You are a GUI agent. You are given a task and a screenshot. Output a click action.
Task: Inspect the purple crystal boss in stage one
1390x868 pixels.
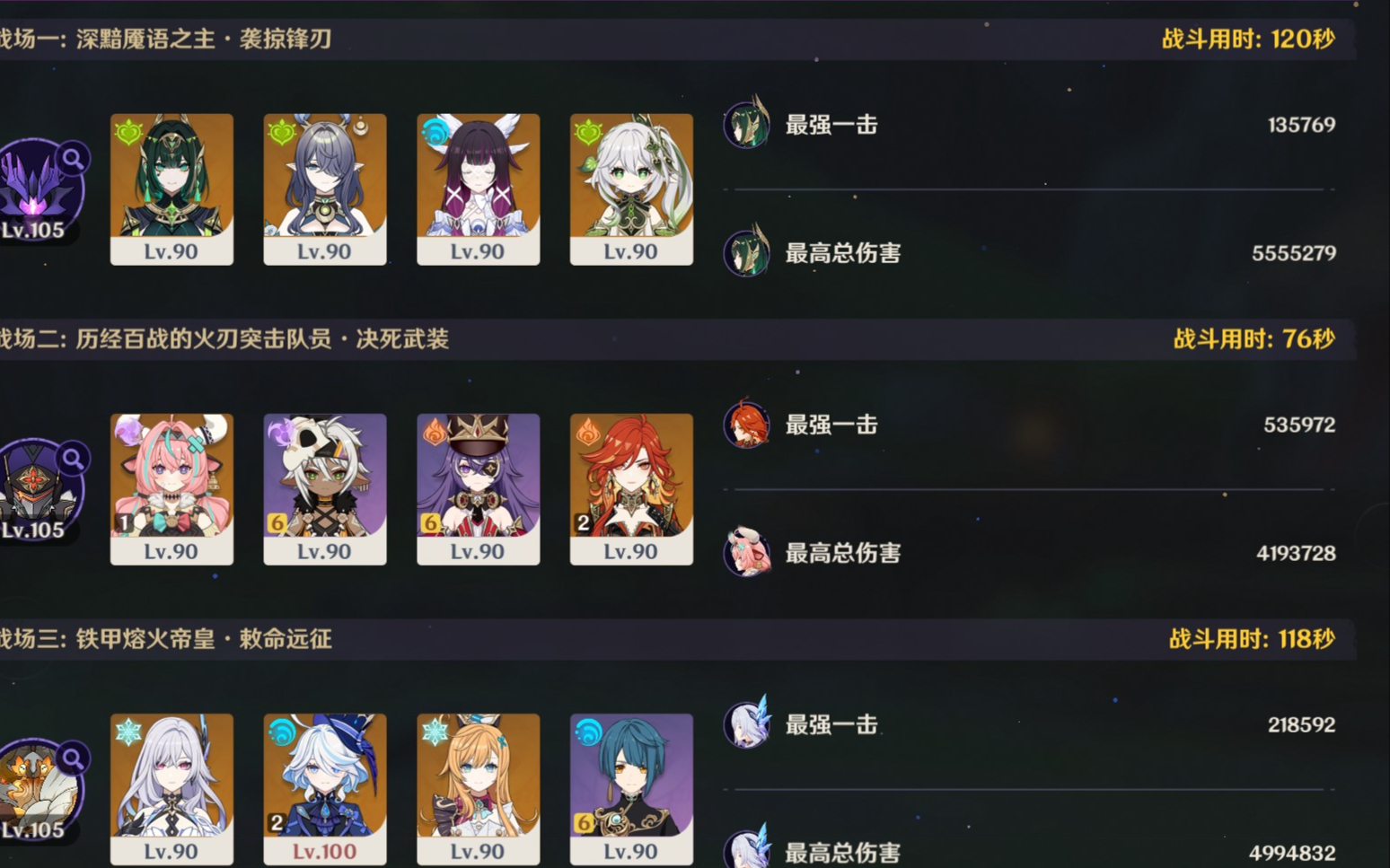[x=40, y=189]
